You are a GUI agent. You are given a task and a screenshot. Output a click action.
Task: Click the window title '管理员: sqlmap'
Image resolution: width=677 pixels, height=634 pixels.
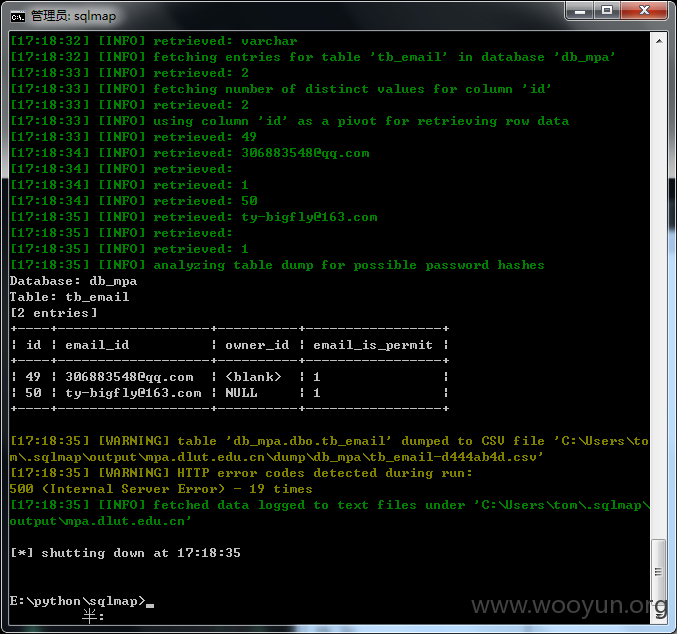(73, 16)
